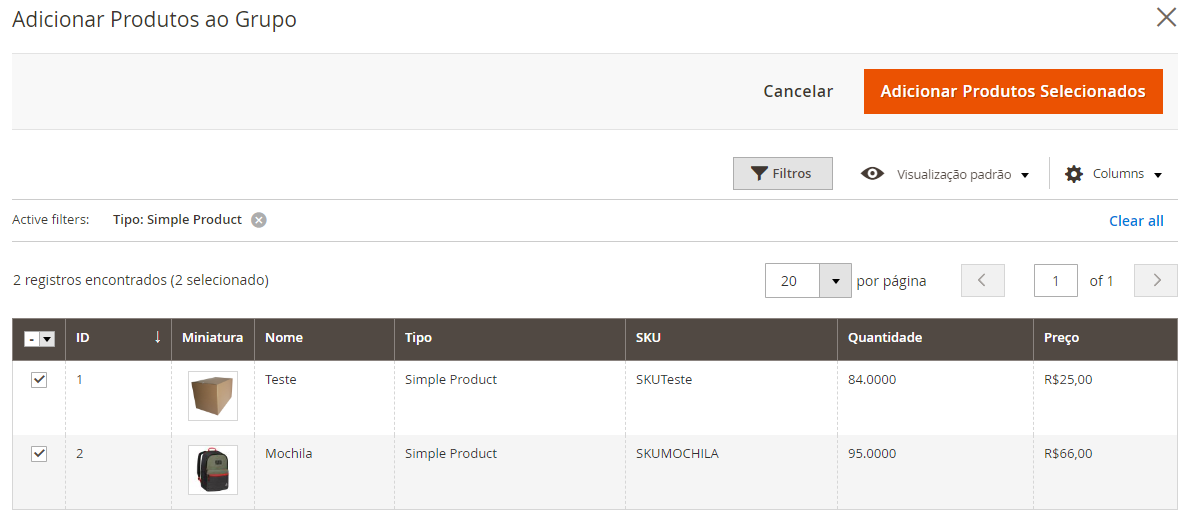Open the mass-select dropdown arrow in header
Image resolution: width=1189 pixels, height=523 pixels.
[47, 340]
